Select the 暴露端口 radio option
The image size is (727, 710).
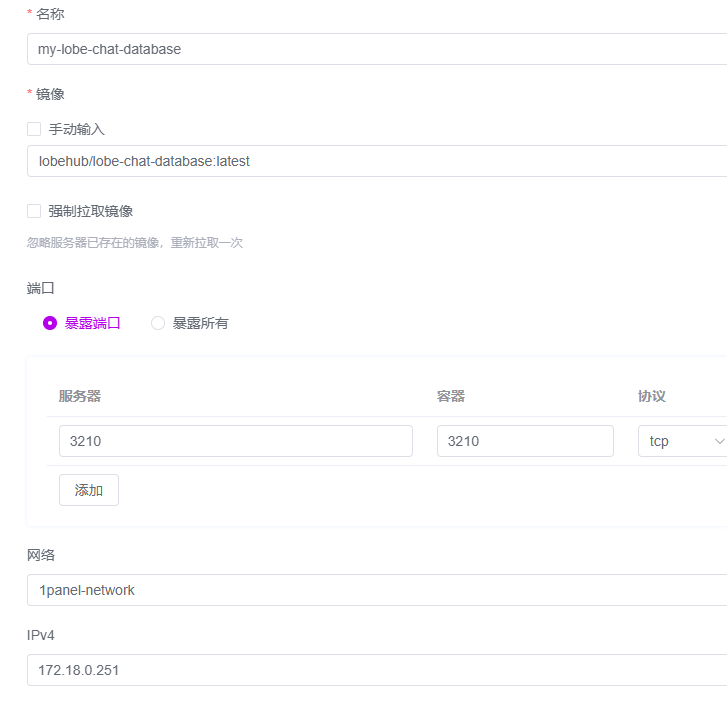click(50, 323)
